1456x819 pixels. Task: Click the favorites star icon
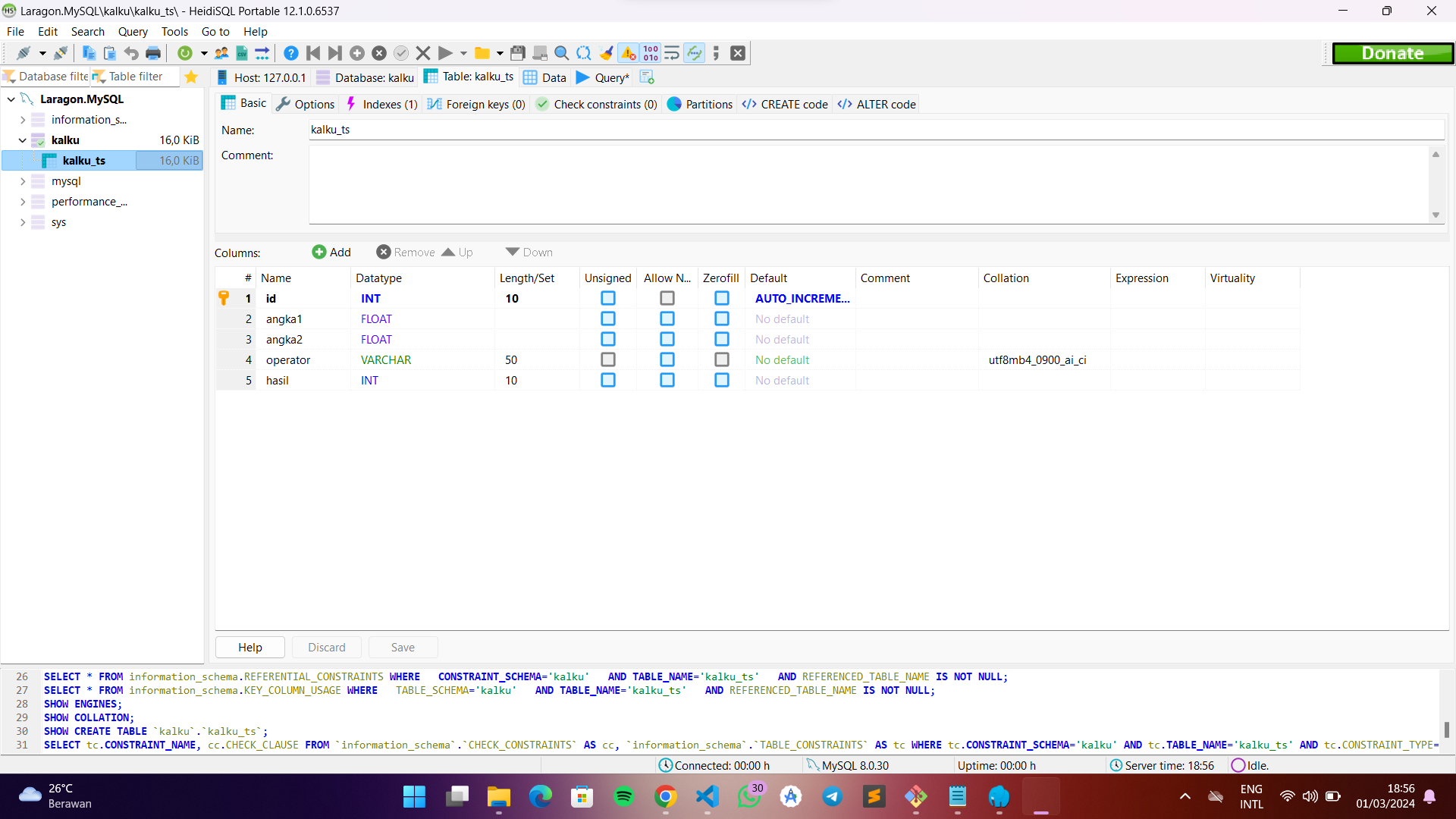[191, 77]
